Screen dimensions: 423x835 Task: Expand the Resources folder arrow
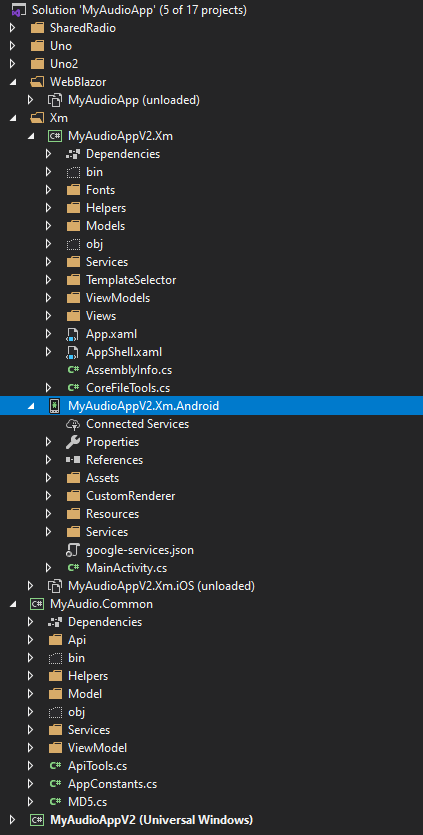click(x=48, y=514)
